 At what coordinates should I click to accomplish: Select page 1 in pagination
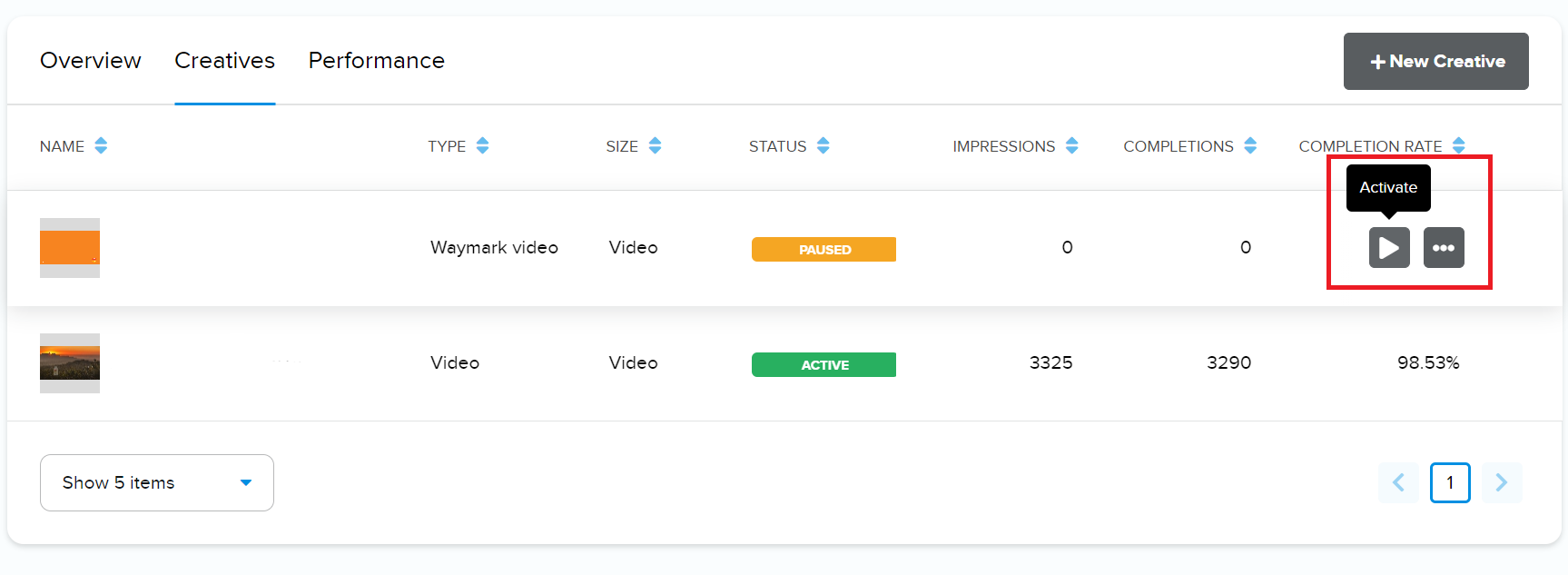point(1450,482)
